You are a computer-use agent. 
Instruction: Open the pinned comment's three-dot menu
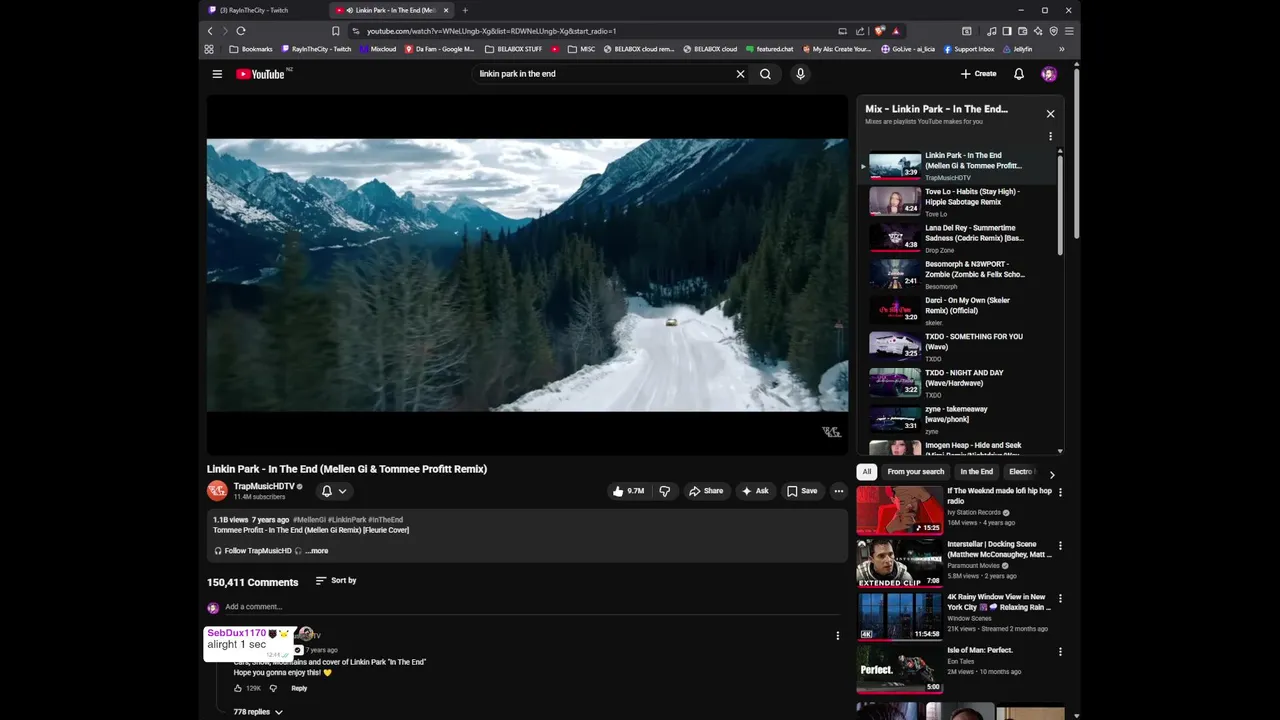click(838, 636)
